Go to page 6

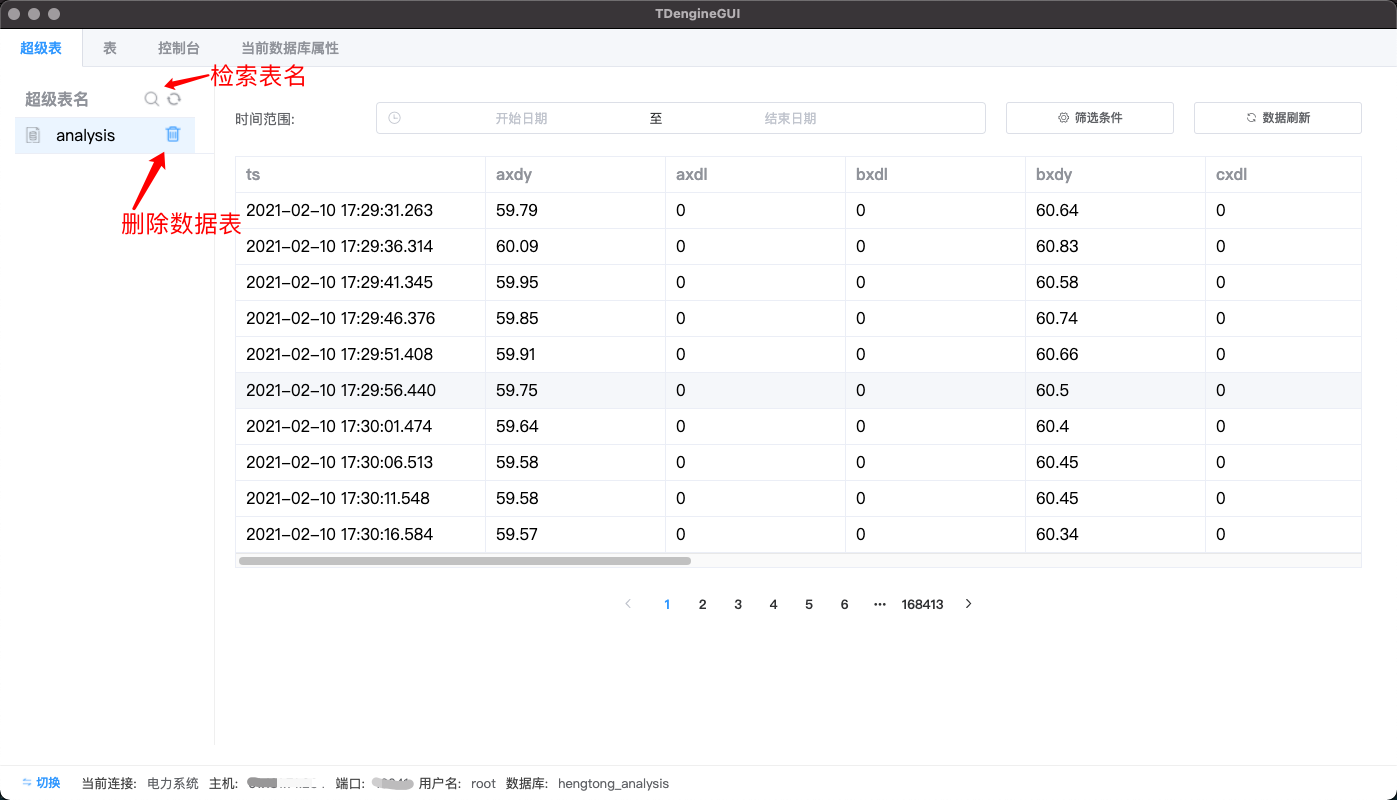pos(845,604)
